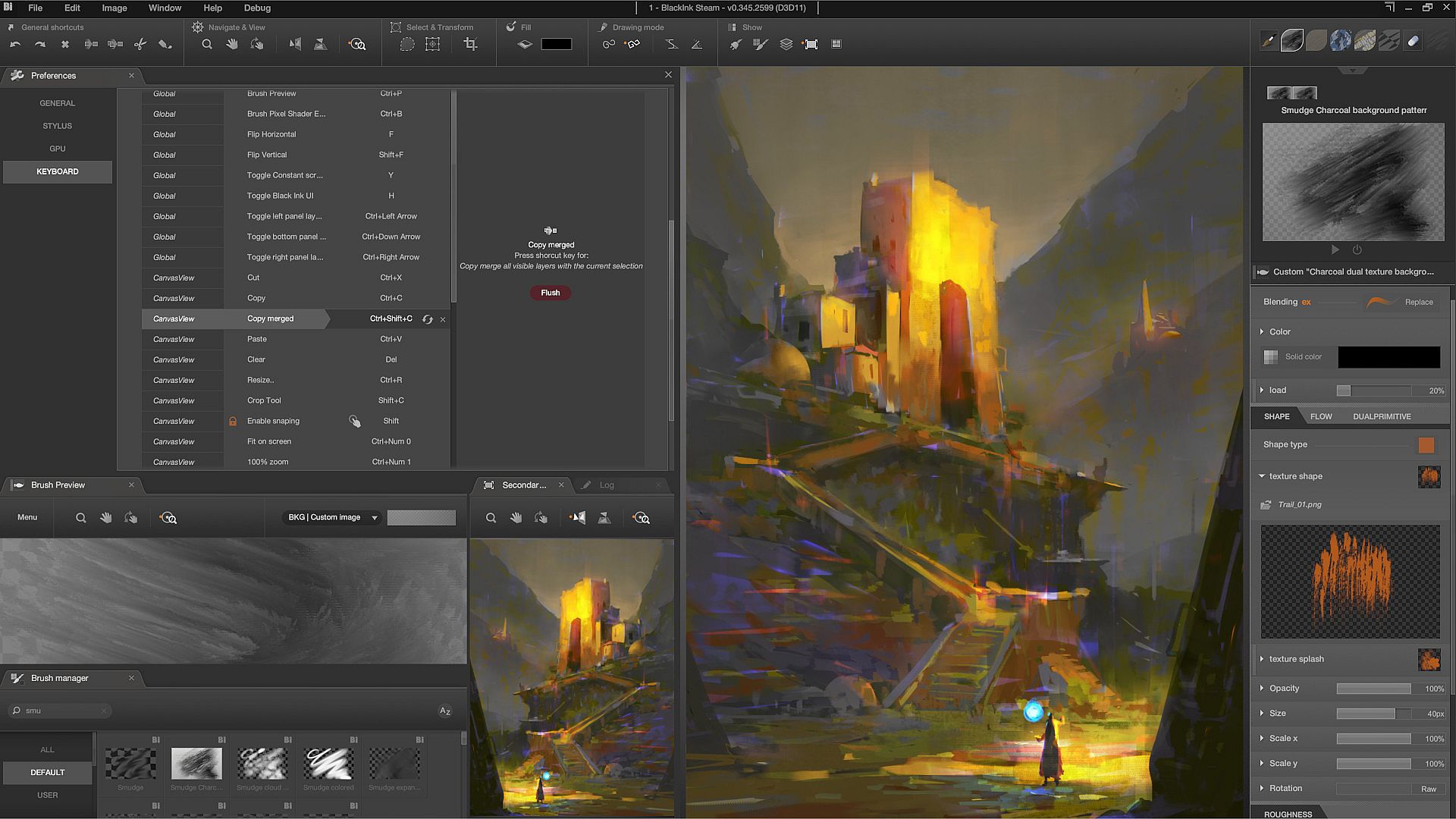The image size is (1456, 819).
Task: Click the Flush button
Action: 551,293
